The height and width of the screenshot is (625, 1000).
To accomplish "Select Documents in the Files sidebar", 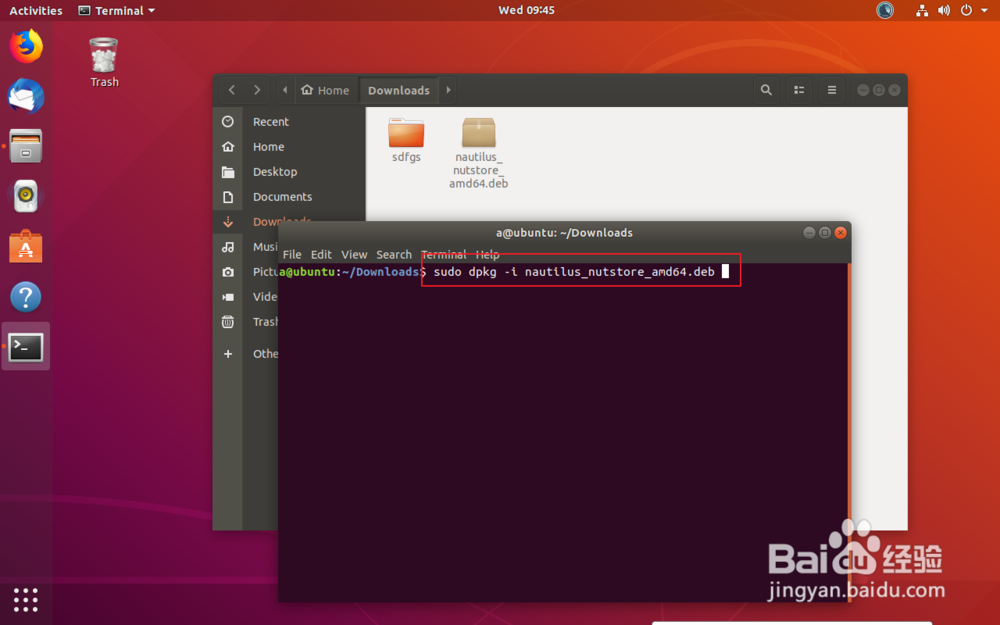I will (281, 196).
